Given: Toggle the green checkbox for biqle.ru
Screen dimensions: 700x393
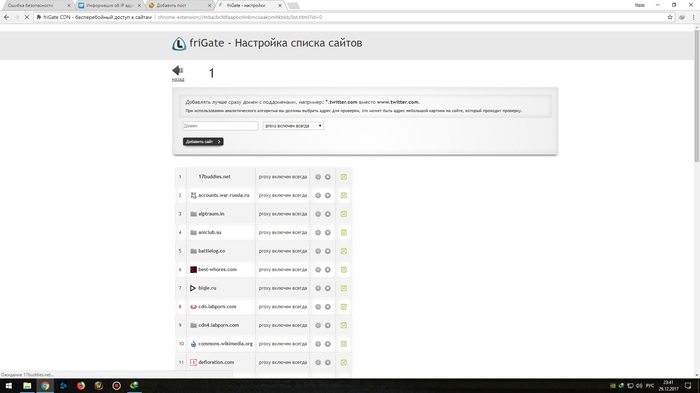Looking at the screenshot, I should [344, 288].
